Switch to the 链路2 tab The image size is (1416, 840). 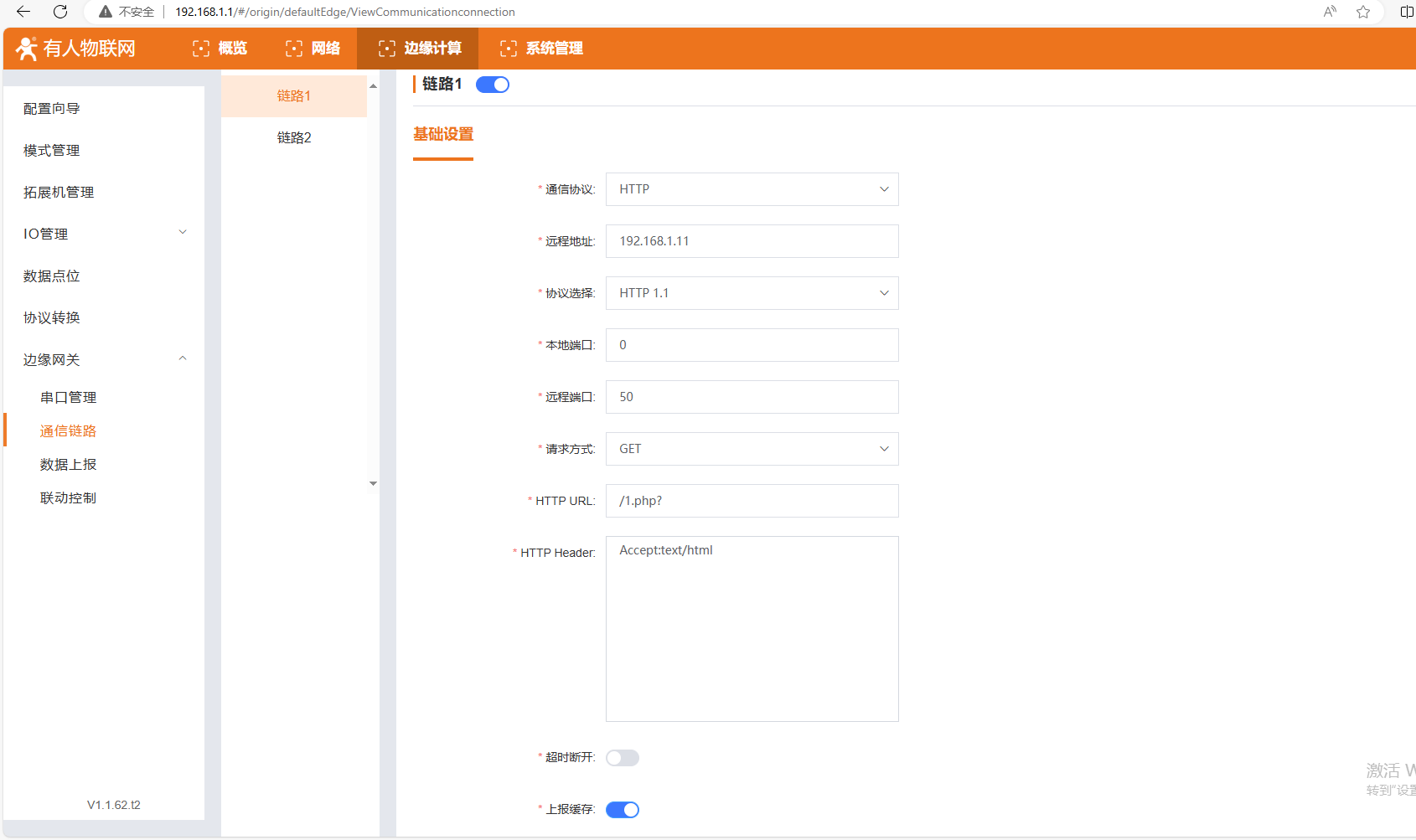click(294, 137)
